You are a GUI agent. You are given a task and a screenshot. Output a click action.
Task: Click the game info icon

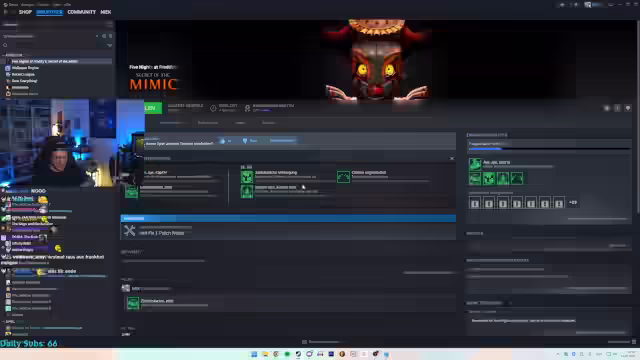point(617,108)
